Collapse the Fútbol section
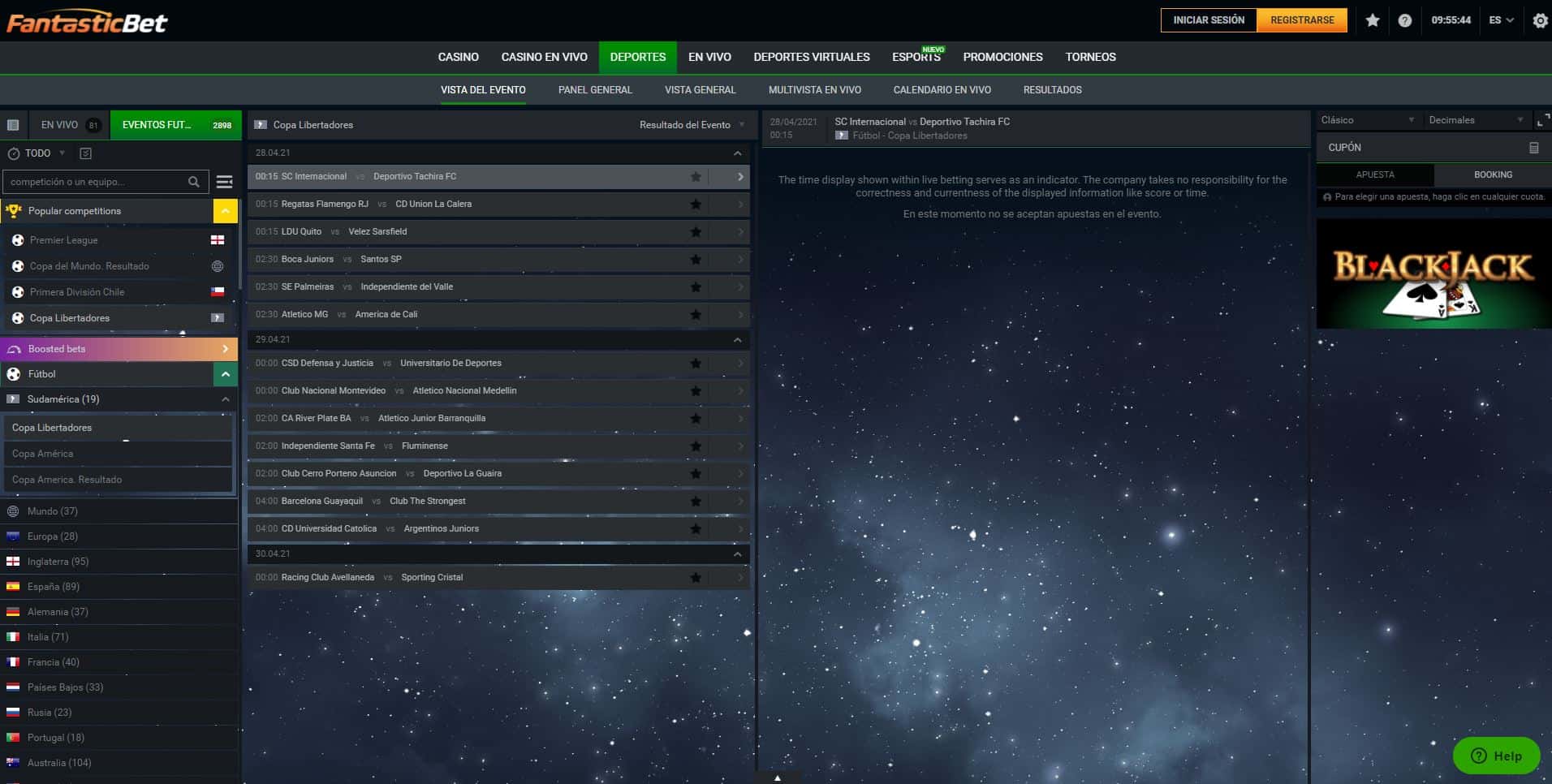Image resolution: width=1552 pixels, height=784 pixels. tap(225, 374)
